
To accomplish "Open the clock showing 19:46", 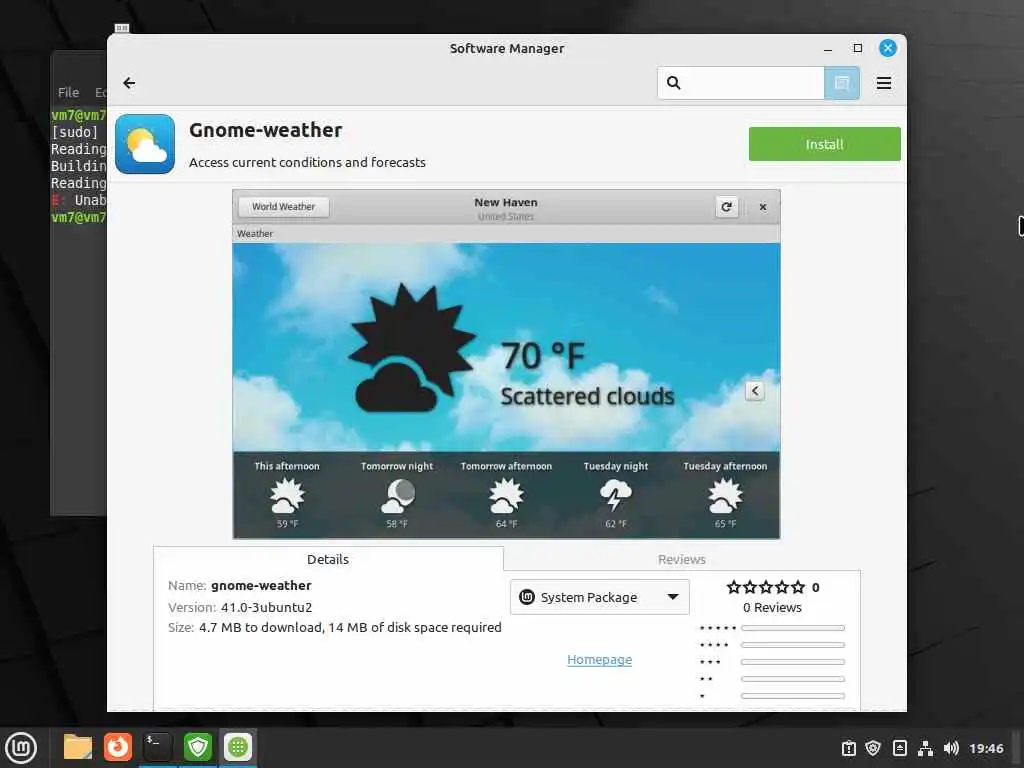I will [986, 748].
